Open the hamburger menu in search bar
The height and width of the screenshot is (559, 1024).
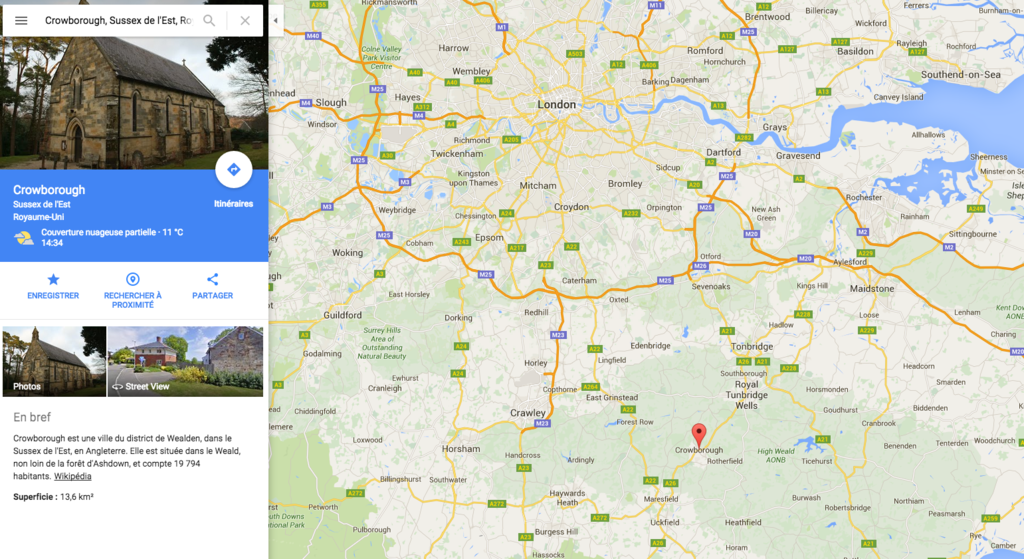point(21,20)
